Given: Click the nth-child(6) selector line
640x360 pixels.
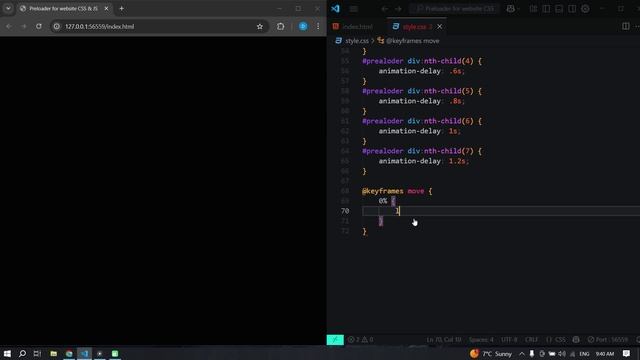Looking at the screenshot, I should pyautogui.click(x=422, y=121).
